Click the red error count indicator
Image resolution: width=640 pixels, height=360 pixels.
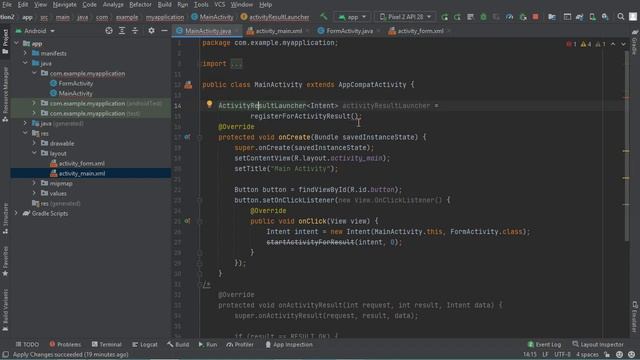tap(571, 44)
